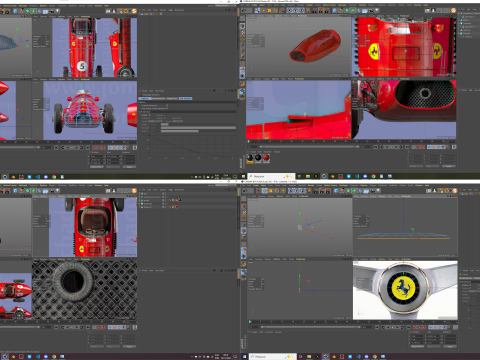Screen dimensions: 480x360
Task: Click Apply in the steering-wheel window coordinates
Action: [x=450, y=346]
